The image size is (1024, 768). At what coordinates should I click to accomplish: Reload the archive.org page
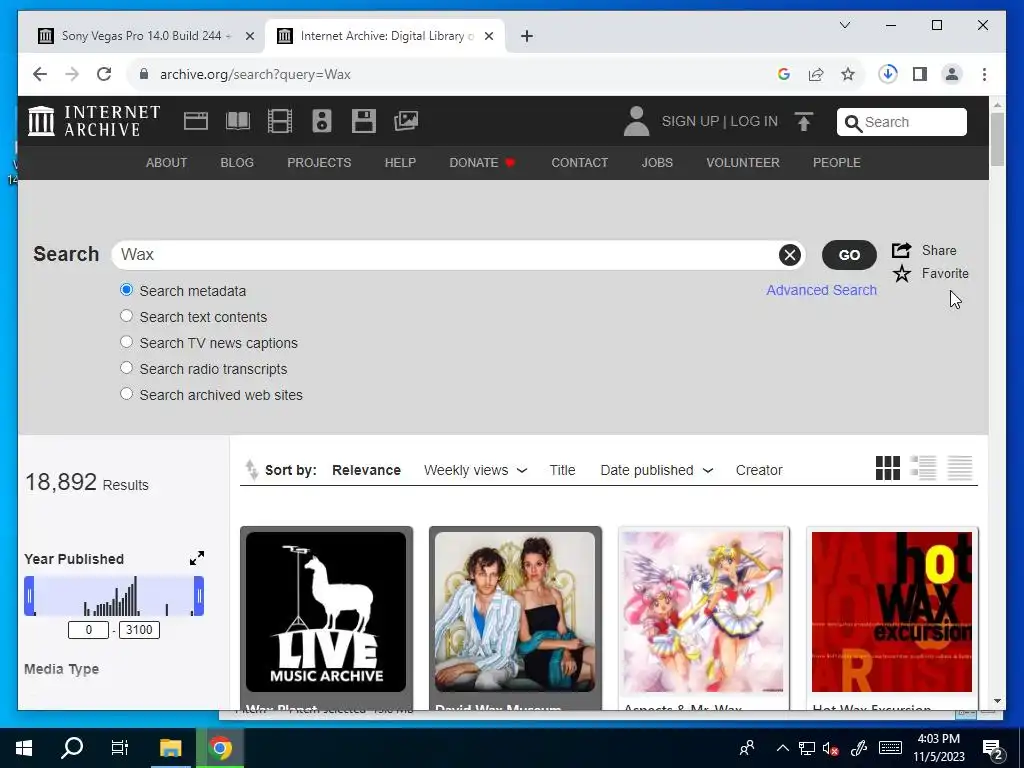coord(104,74)
